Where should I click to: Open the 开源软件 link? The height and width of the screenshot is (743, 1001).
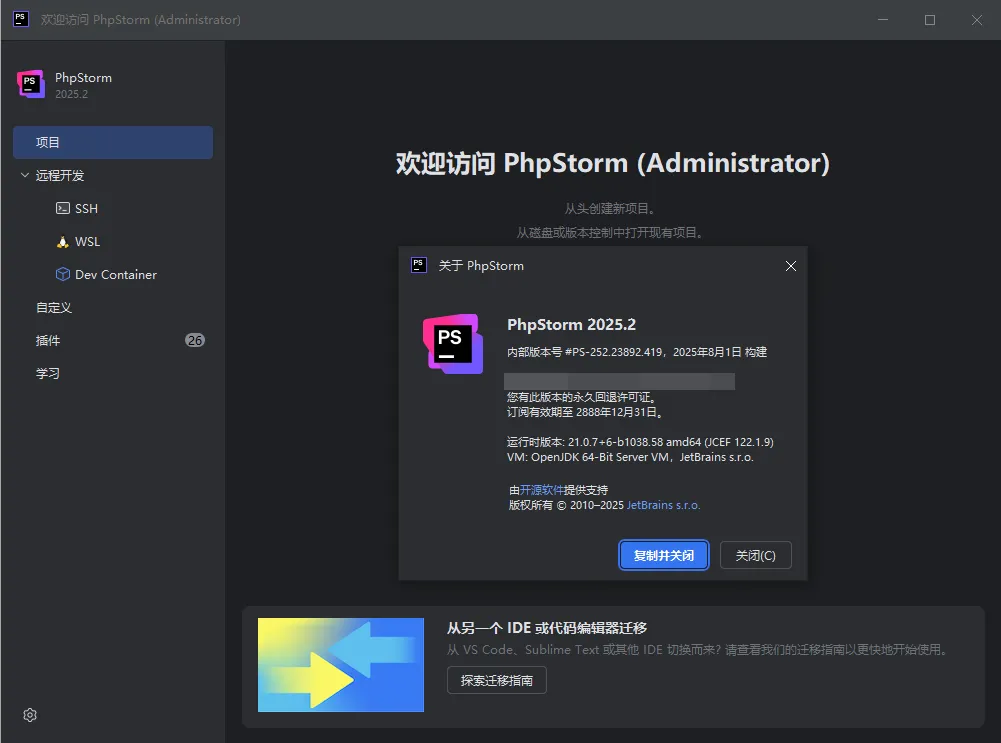tap(542, 490)
